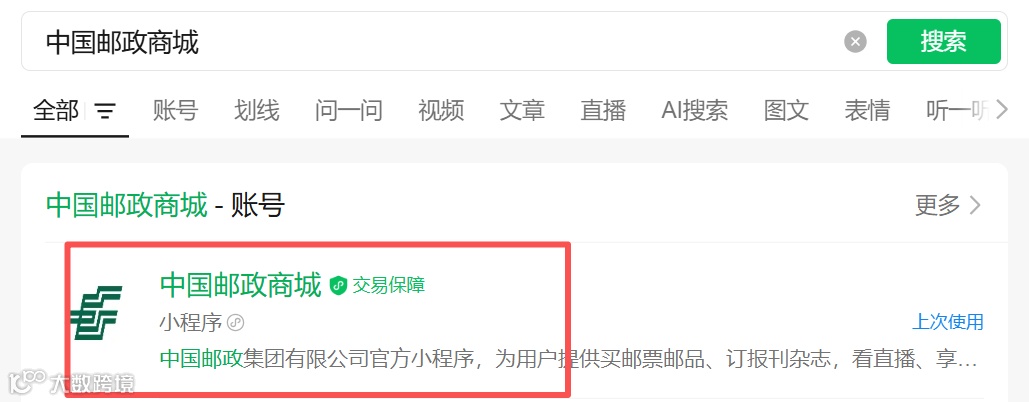The image size is (1029, 402).
Task: Go to the 文章 tab
Action: [x=522, y=110]
